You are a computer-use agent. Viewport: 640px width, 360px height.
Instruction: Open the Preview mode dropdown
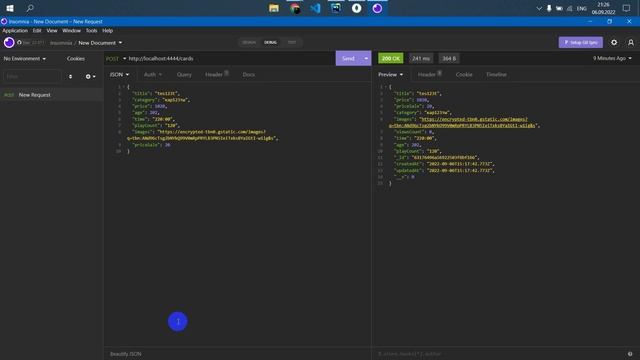click(390, 75)
